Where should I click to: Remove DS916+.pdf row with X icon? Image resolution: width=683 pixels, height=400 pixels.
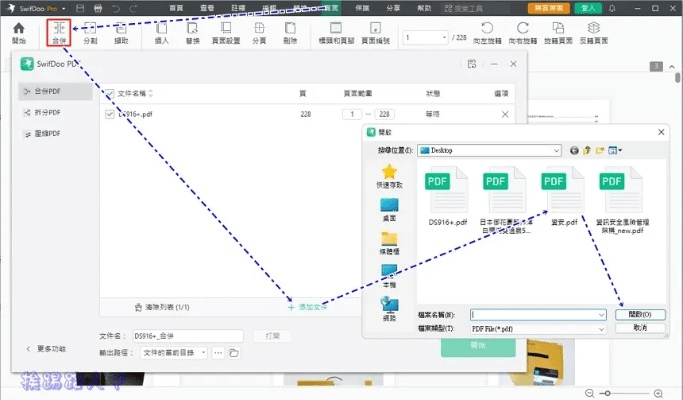point(505,114)
